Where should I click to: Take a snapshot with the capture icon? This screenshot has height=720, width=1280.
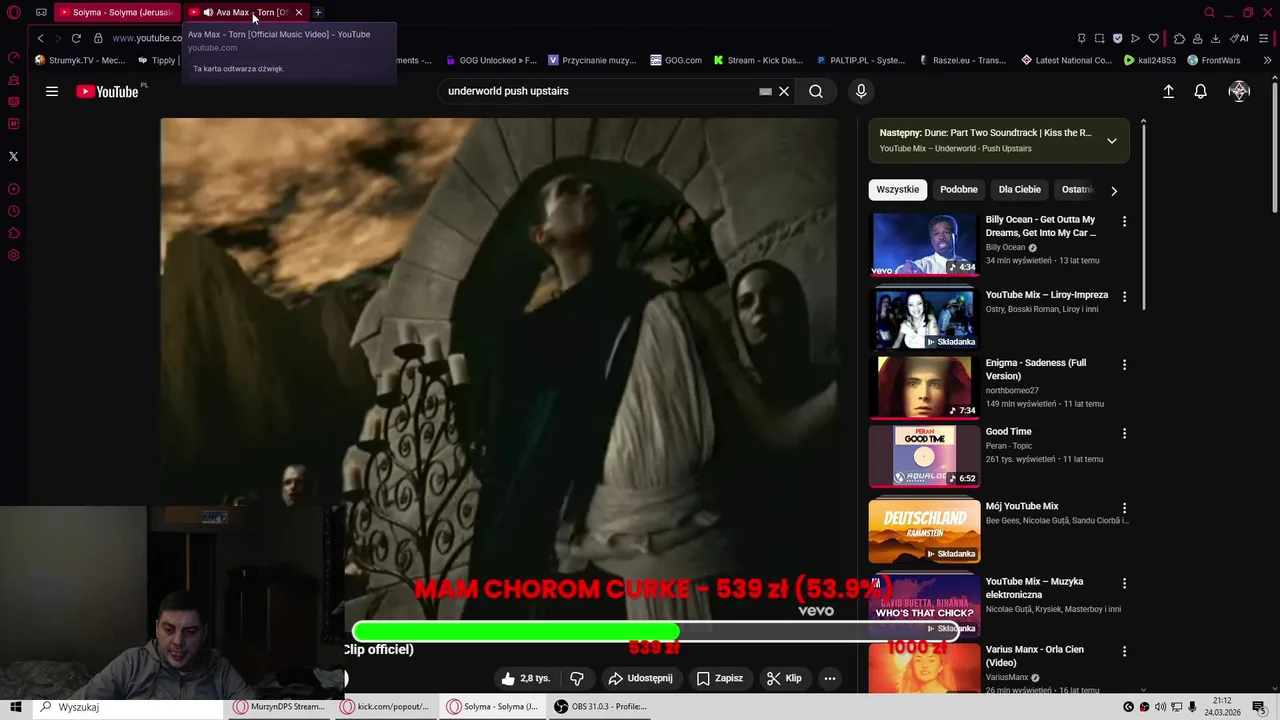[1099, 38]
